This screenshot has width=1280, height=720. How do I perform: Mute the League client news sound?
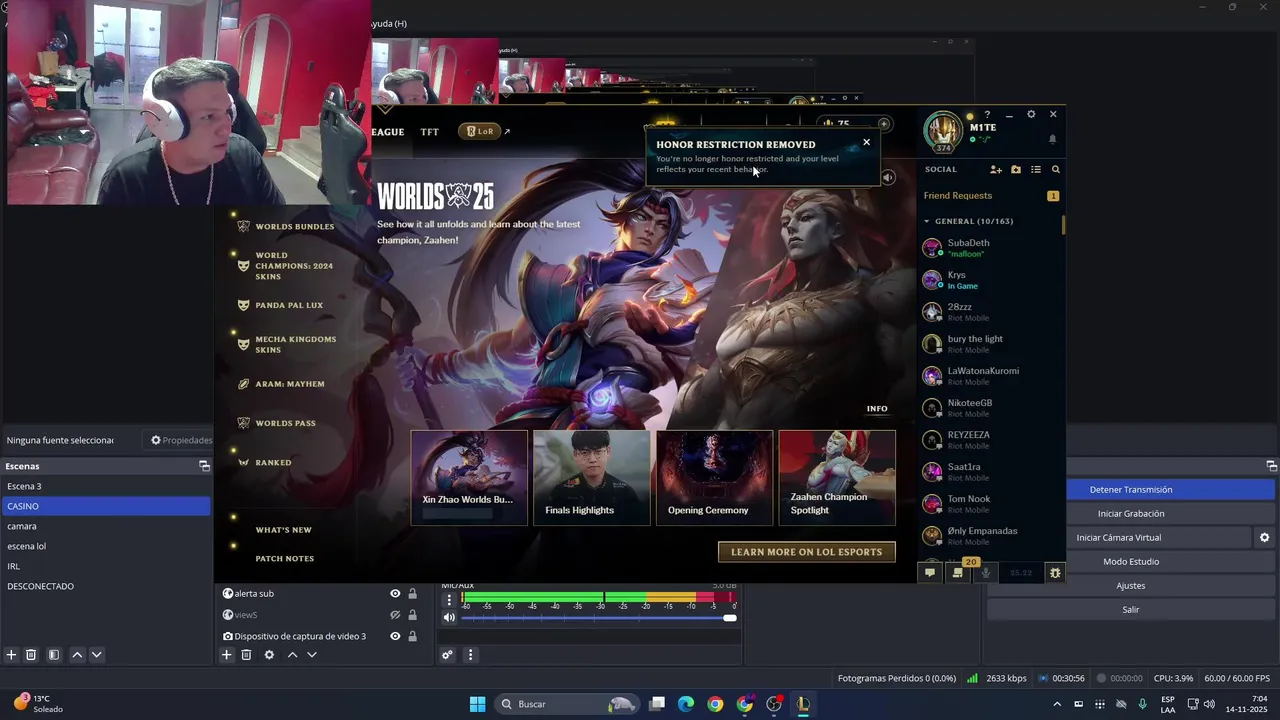tap(888, 178)
